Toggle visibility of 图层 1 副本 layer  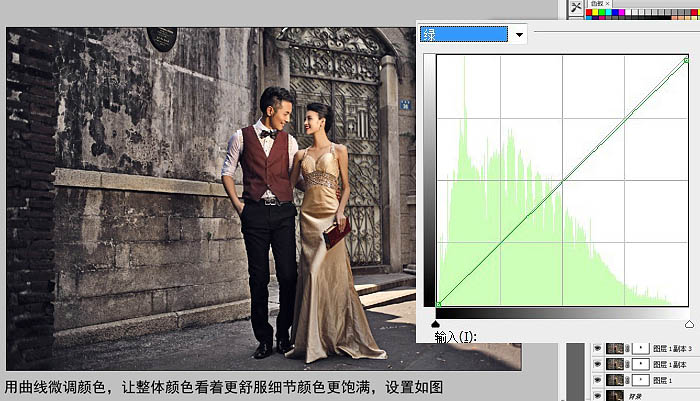pos(598,364)
